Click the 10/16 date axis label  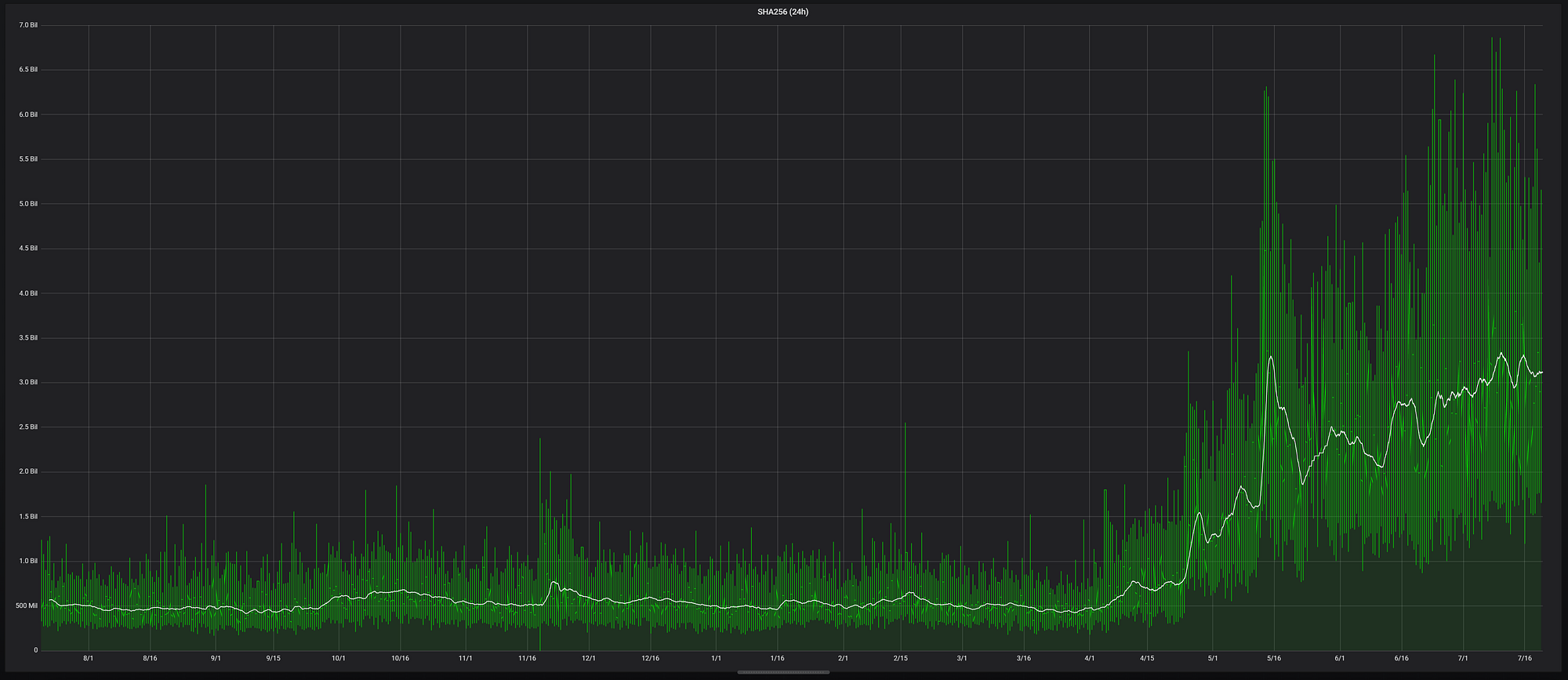400,658
